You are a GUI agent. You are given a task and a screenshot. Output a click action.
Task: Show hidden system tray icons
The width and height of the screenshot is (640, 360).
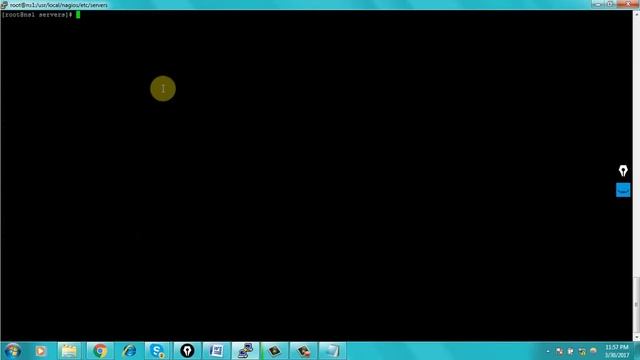pos(548,351)
